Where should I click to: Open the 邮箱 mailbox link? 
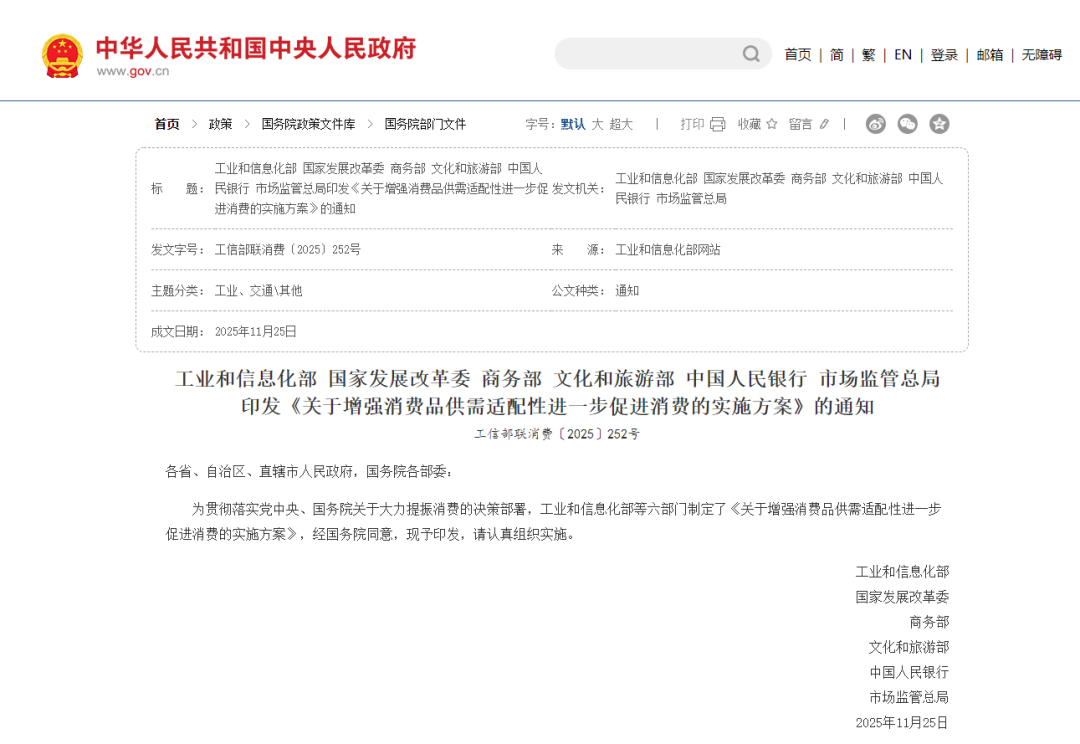click(989, 54)
